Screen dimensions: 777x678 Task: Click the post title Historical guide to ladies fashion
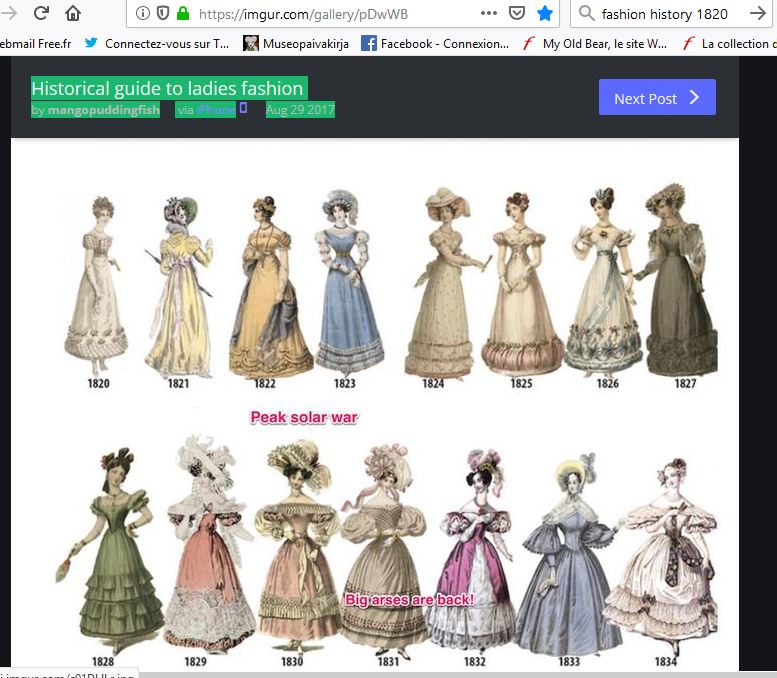(x=169, y=88)
